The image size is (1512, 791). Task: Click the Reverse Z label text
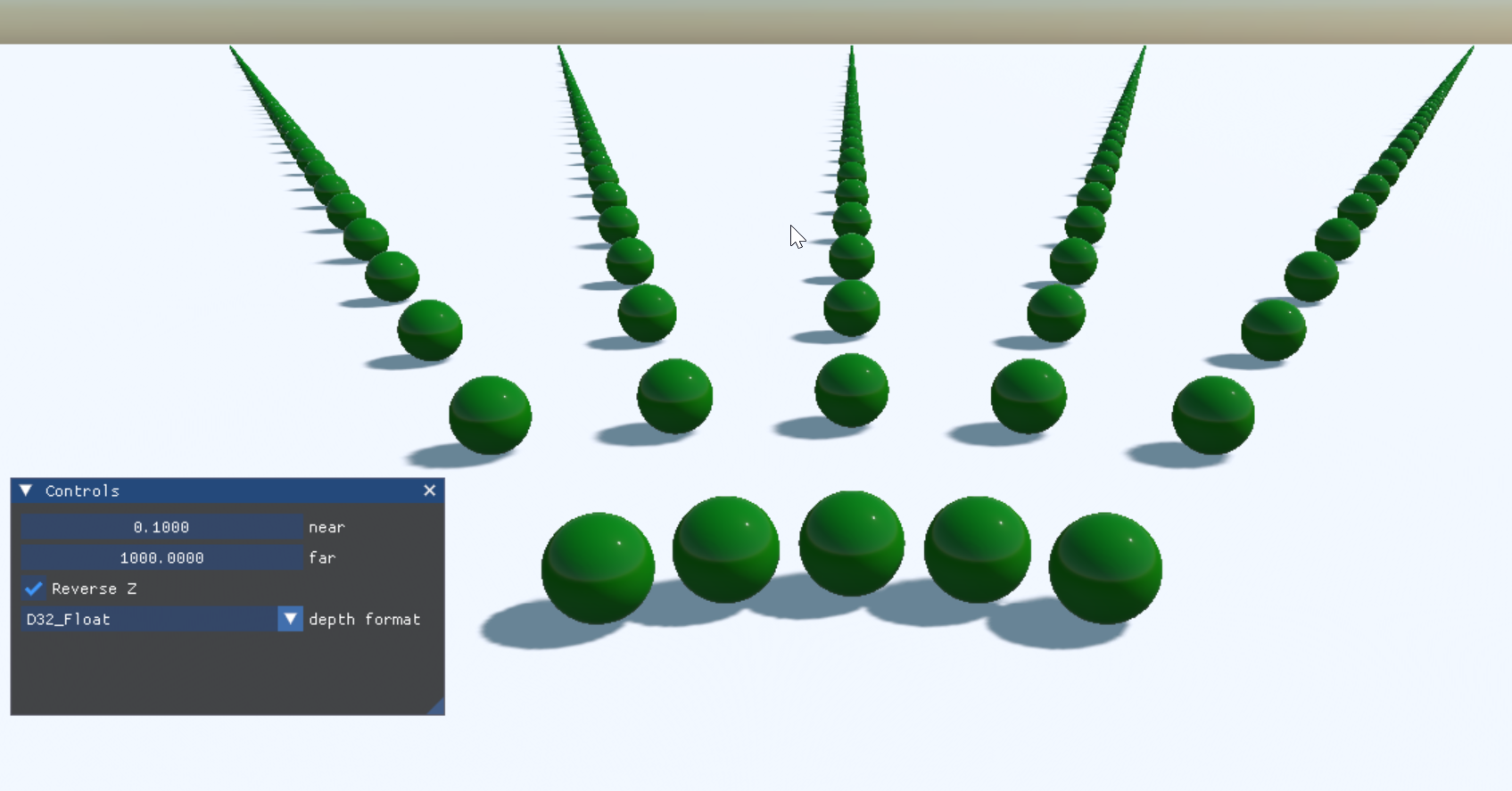[x=94, y=589]
